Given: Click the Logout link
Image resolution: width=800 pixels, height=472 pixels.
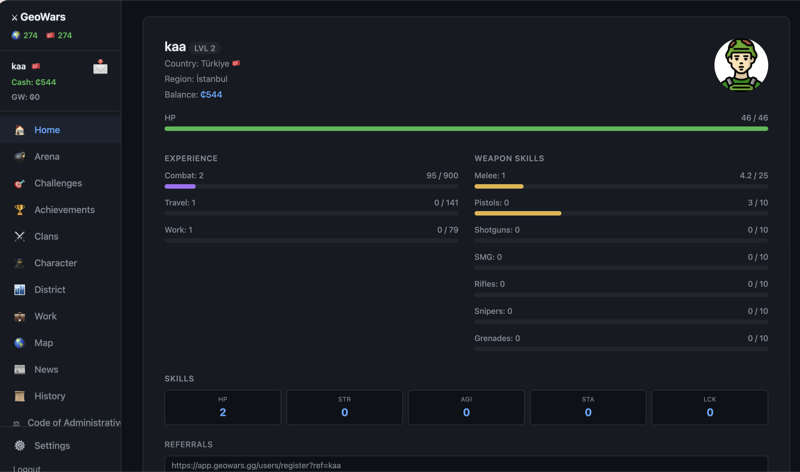Looking at the screenshot, I should click(27, 468).
